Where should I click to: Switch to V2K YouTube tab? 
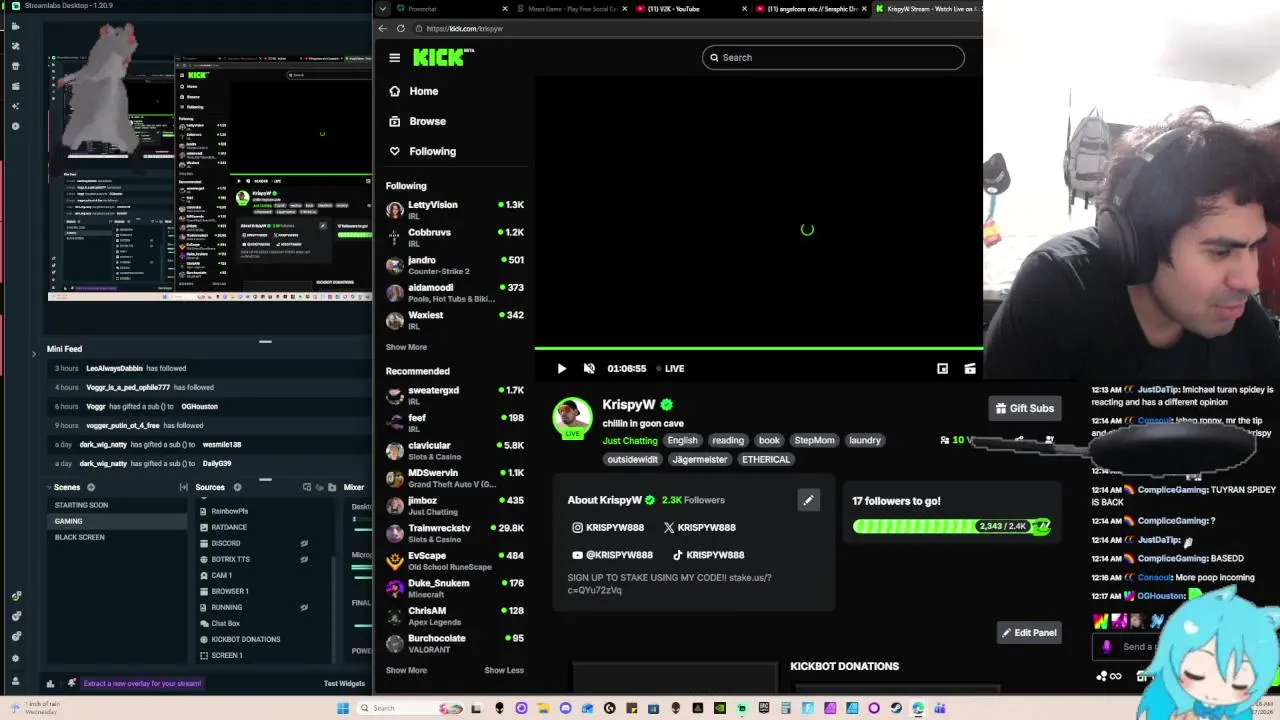pos(690,8)
